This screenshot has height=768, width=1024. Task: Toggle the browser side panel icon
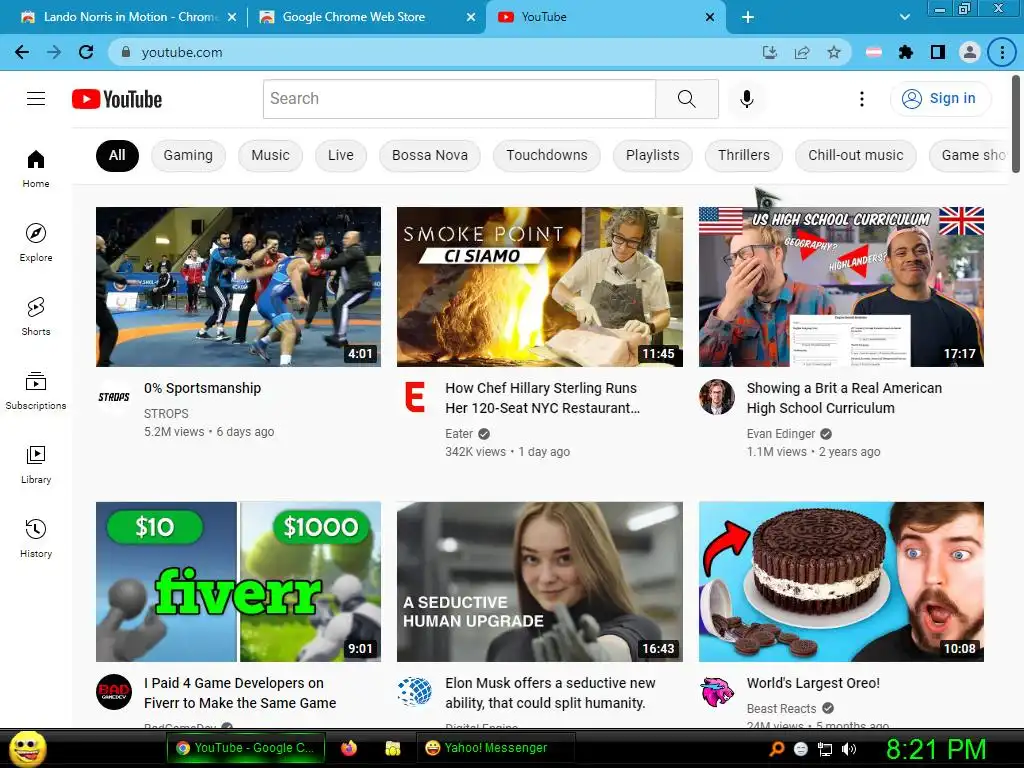[938, 52]
